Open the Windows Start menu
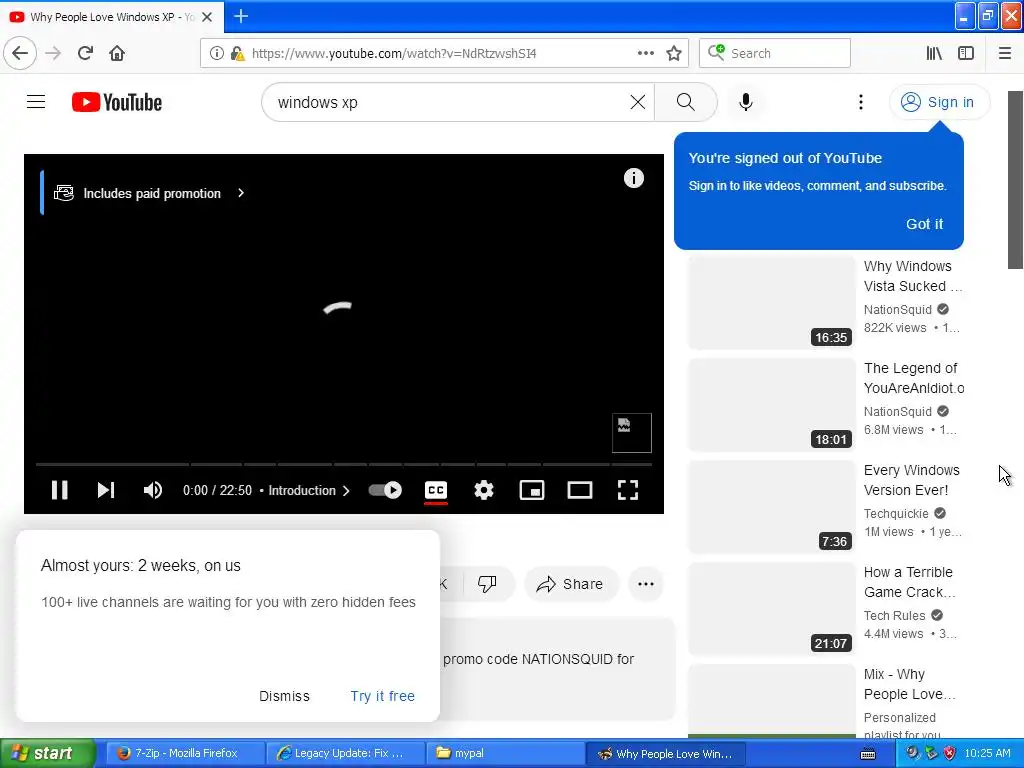 pyautogui.click(x=48, y=754)
